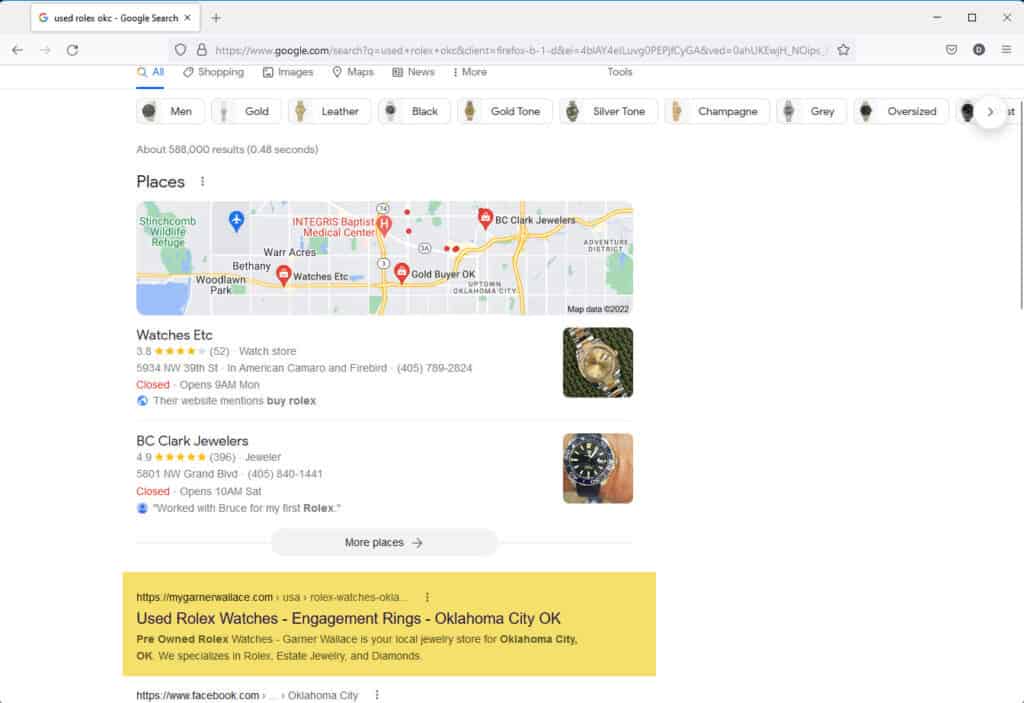The height and width of the screenshot is (703, 1024).
Task: Switch to the Images search tab
Action: pos(288,72)
